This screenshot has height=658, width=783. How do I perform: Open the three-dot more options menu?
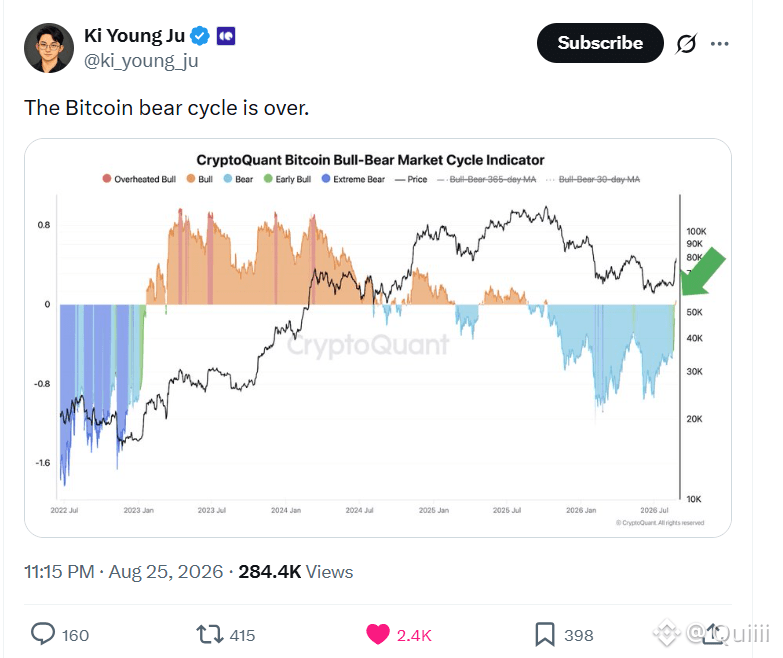click(x=719, y=44)
